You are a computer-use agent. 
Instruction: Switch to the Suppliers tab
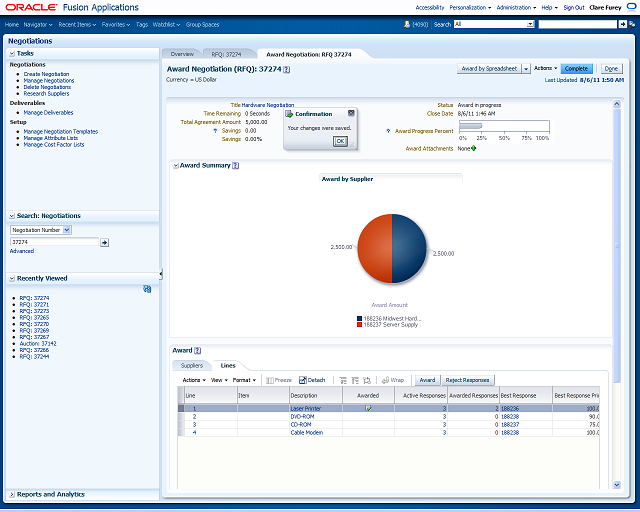[192, 365]
